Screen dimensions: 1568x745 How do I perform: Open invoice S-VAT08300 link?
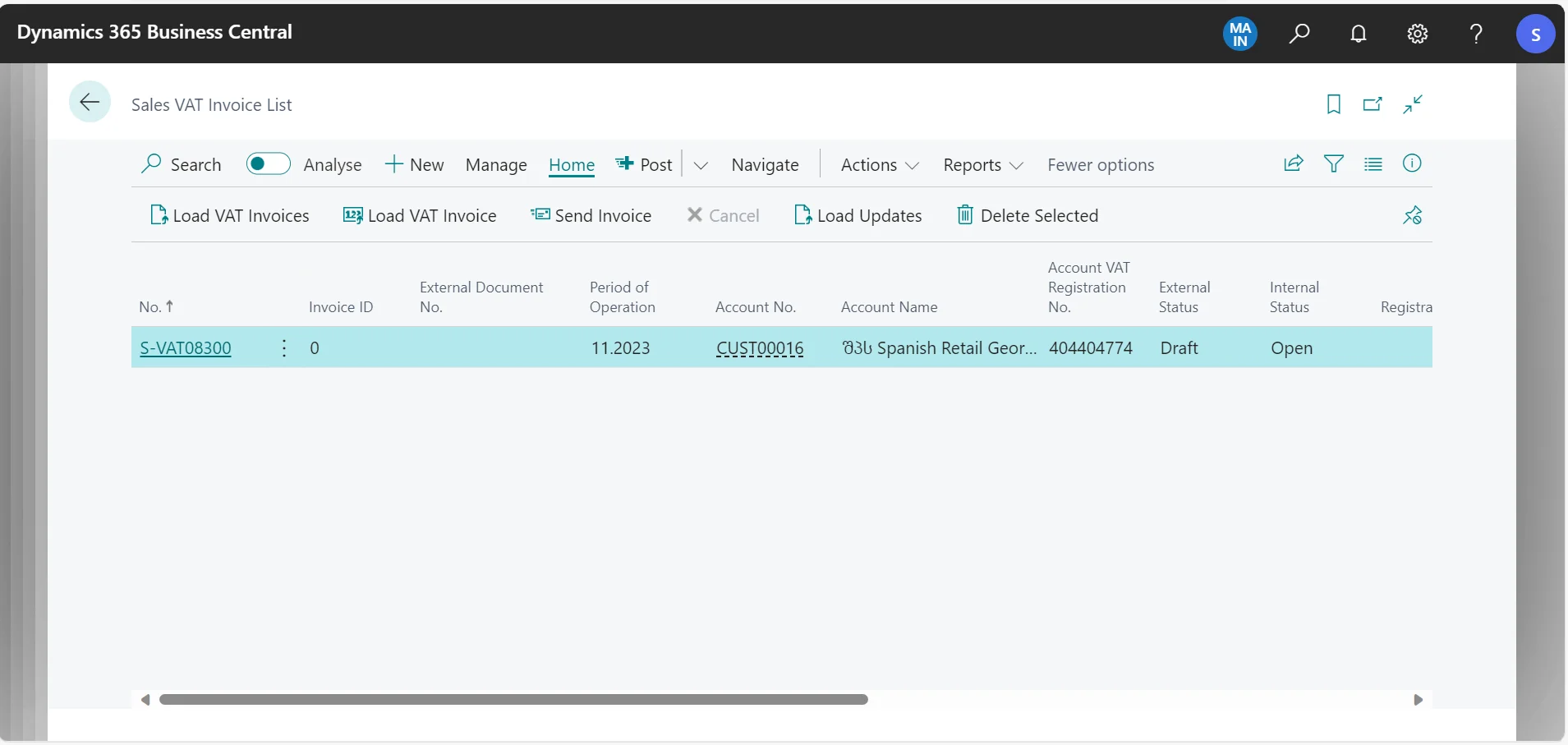[186, 347]
